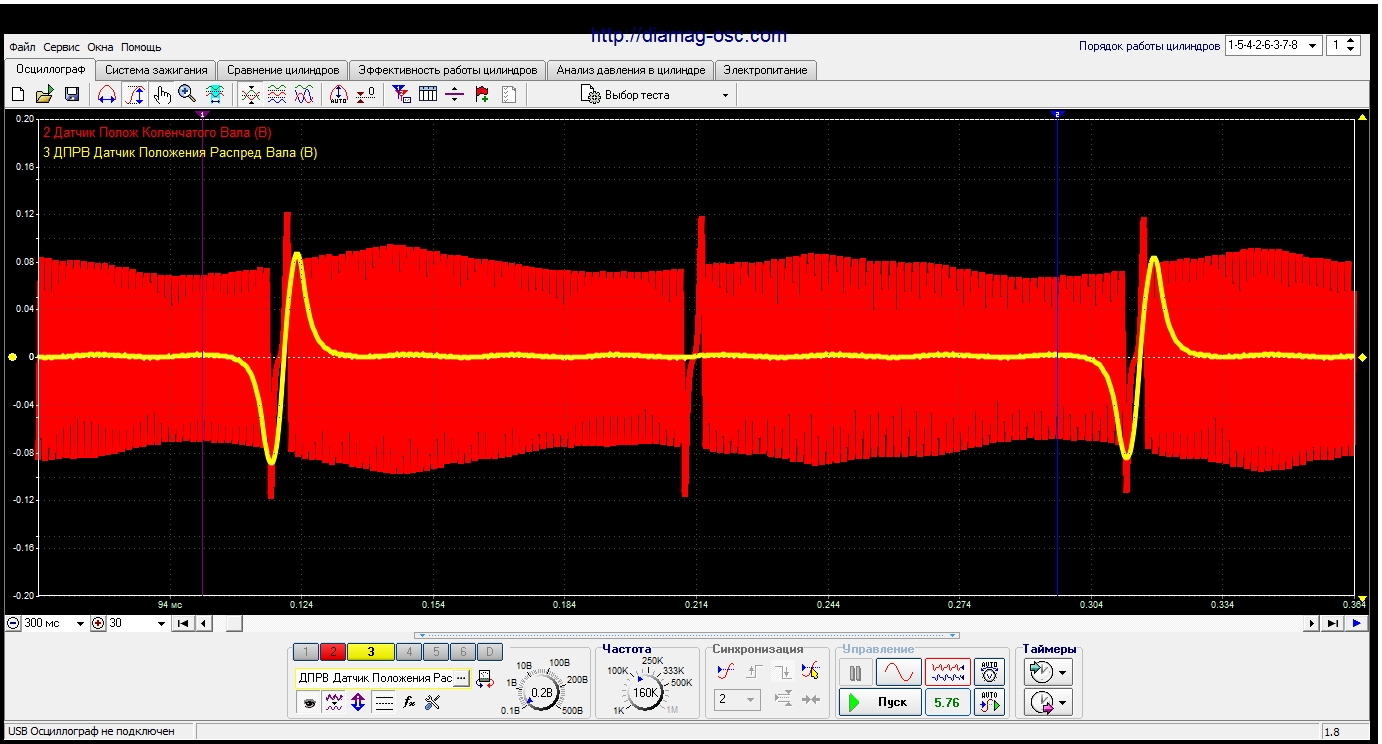Viewport: 1382px width, 744px height.
Task: Toggle channel 1 button
Action: (x=307, y=652)
